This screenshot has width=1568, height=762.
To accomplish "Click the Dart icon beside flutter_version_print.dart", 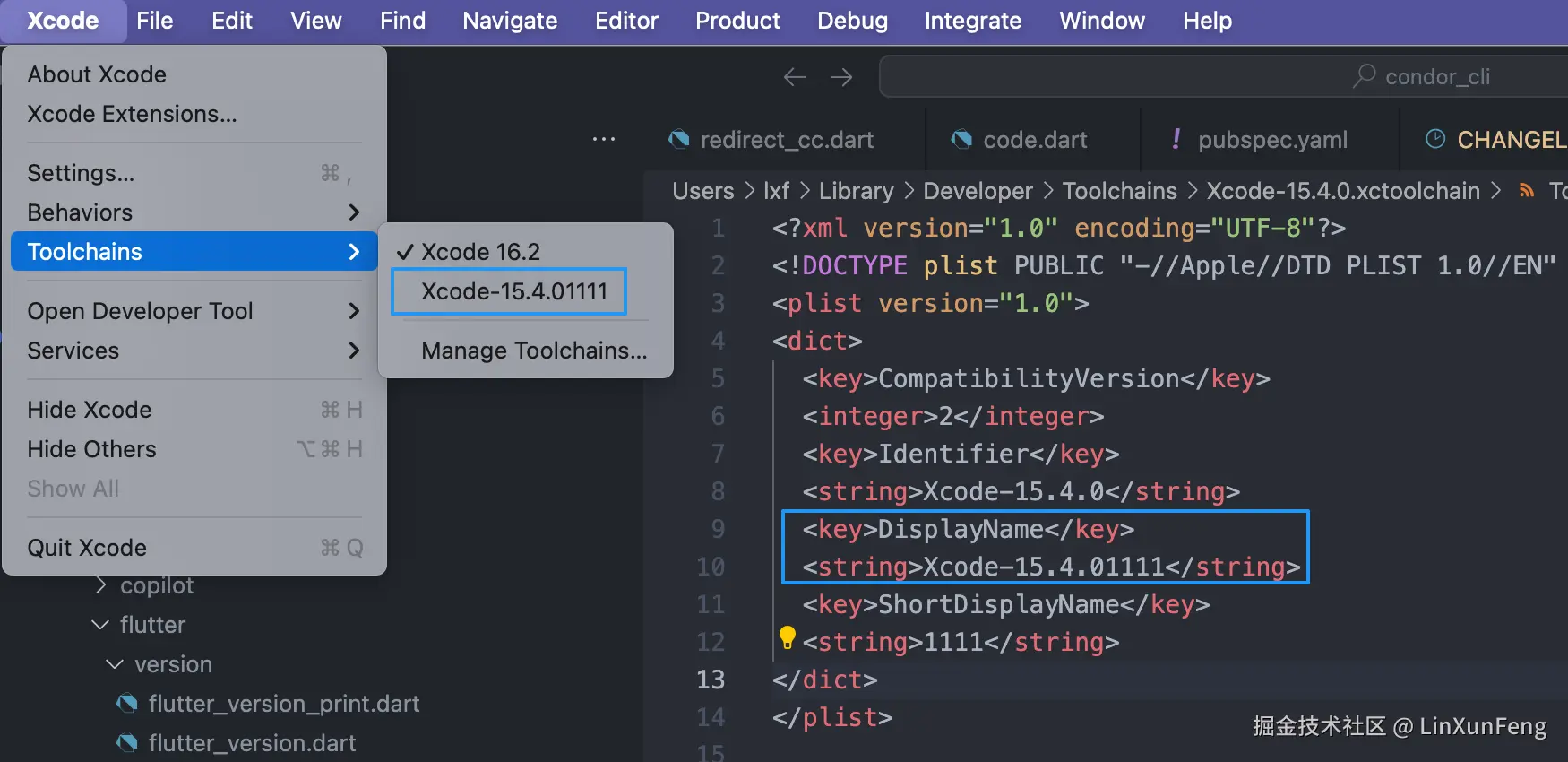I will click(127, 704).
